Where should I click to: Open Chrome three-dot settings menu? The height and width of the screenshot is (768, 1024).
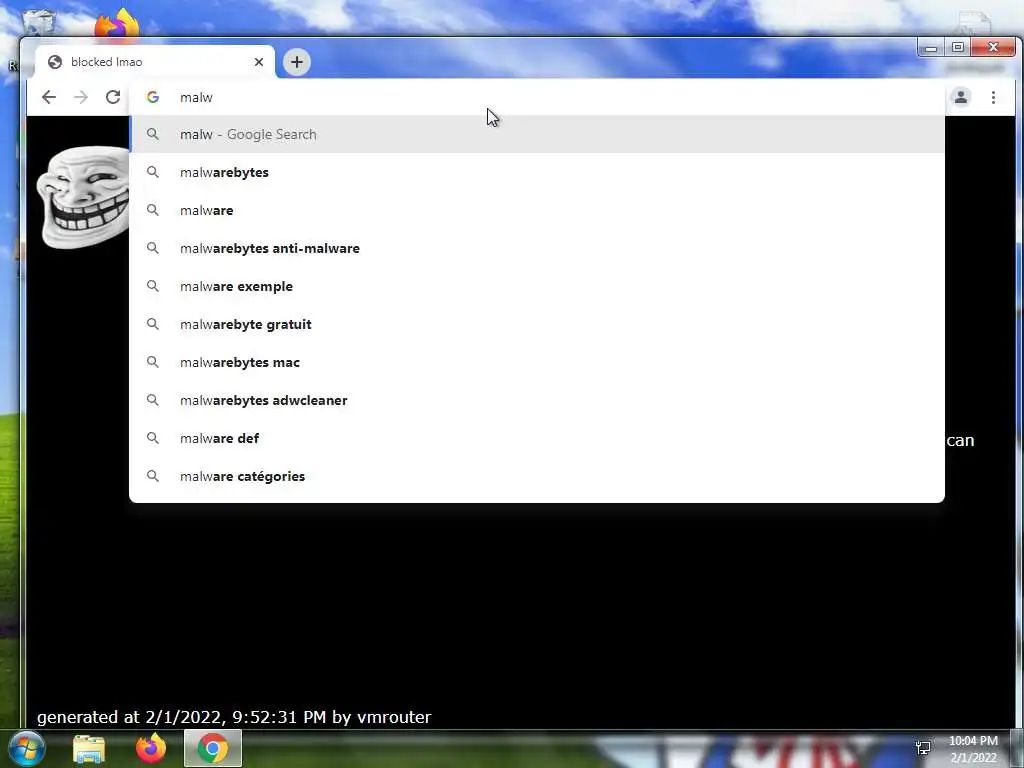(993, 97)
